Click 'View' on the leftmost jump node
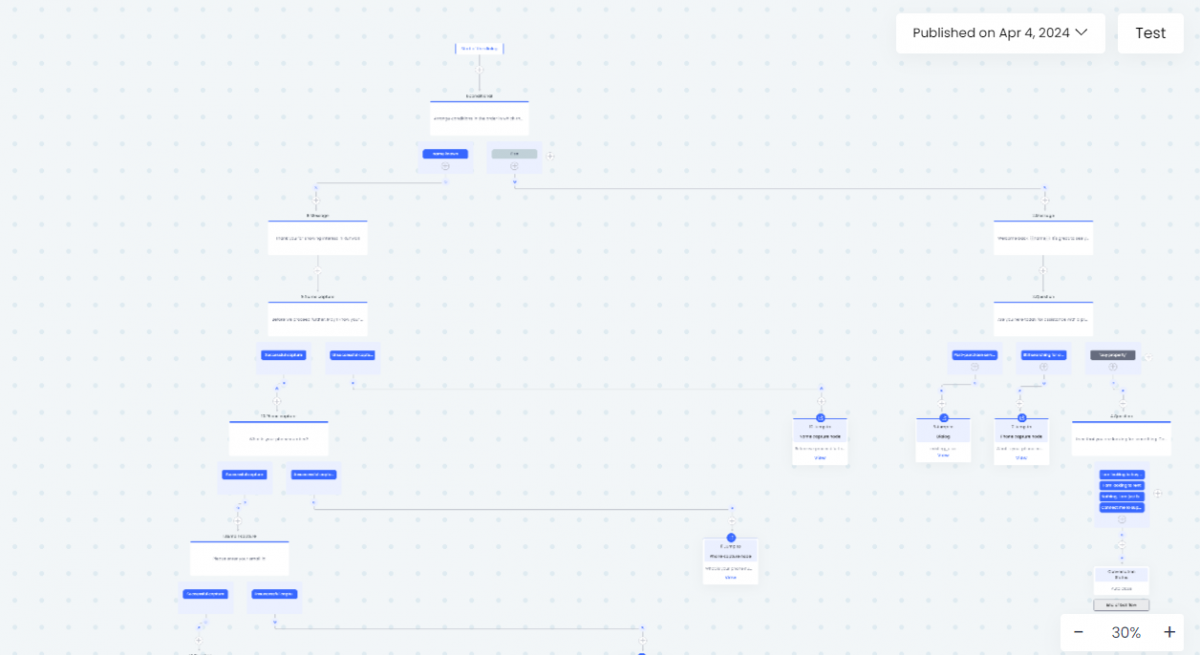Image resolution: width=1200 pixels, height=655 pixels. point(820,458)
